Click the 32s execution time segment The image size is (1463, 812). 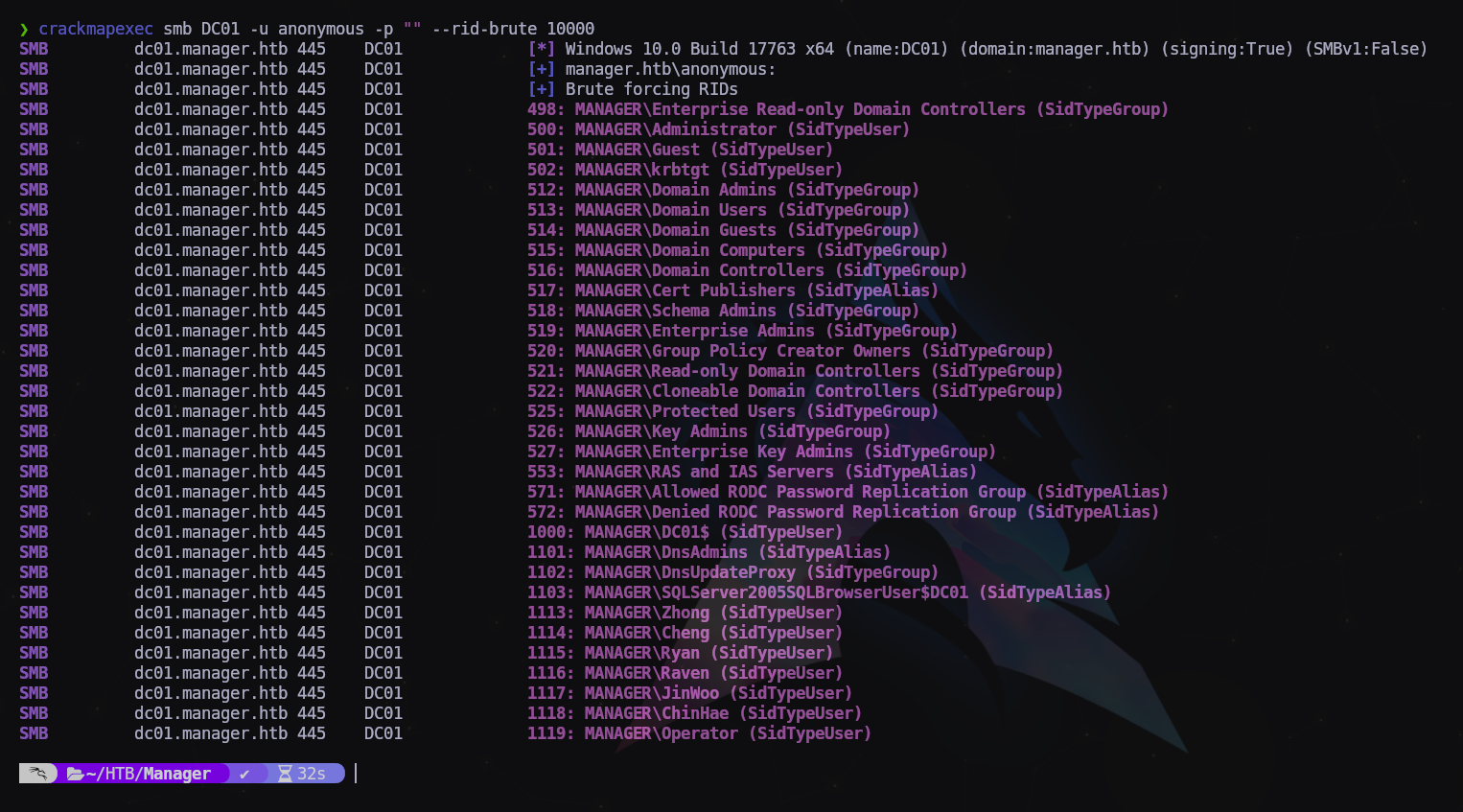click(x=311, y=774)
